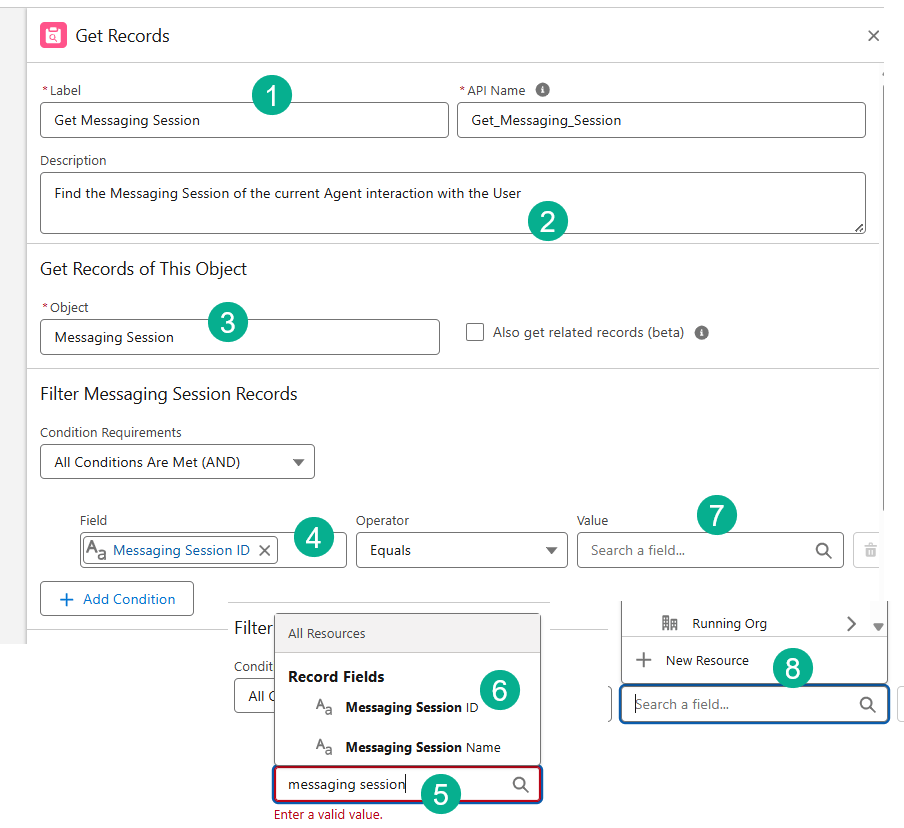This screenshot has width=904, height=828.
Task: Click the Add Condition button
Action: tap(117, 599)
